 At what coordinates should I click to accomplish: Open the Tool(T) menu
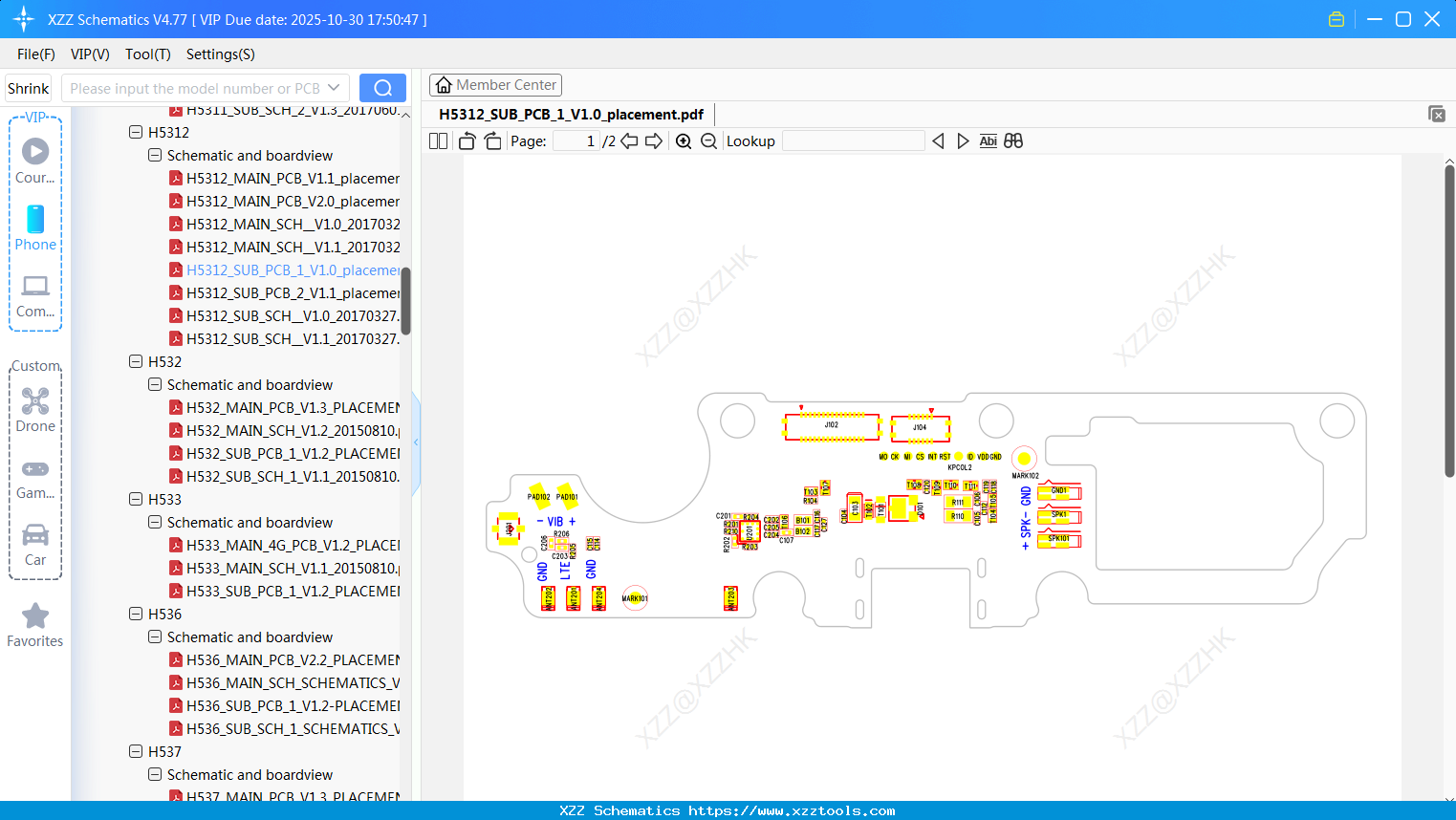click(147, 54)
